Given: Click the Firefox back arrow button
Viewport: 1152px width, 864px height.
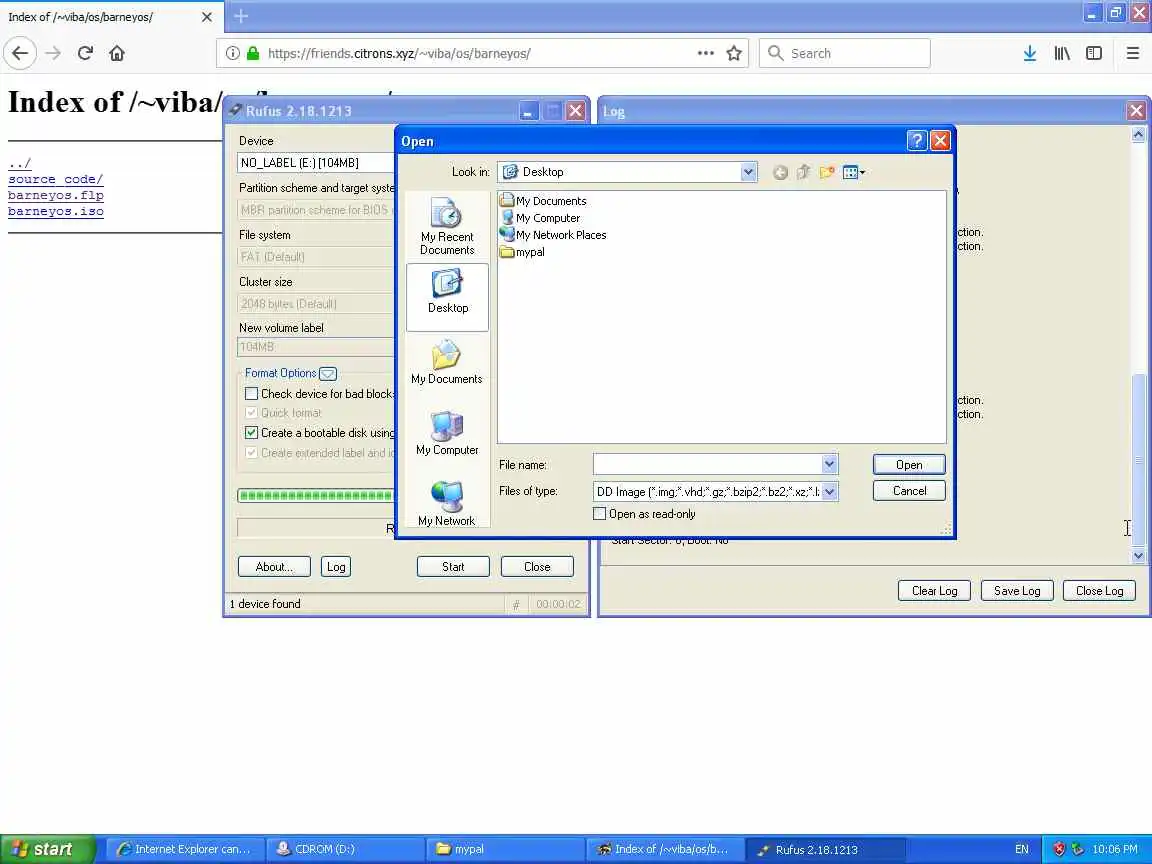Looking at the screenshot, I should tap(20, 53).
